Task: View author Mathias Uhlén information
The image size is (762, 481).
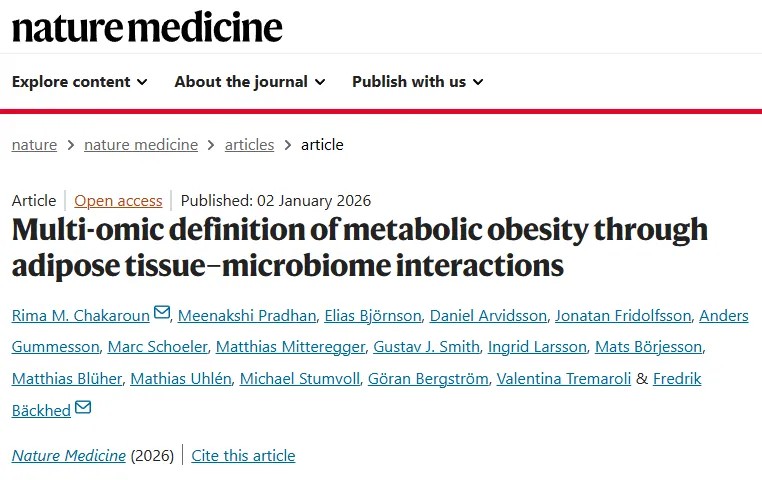Action: (x=180, y=379)
